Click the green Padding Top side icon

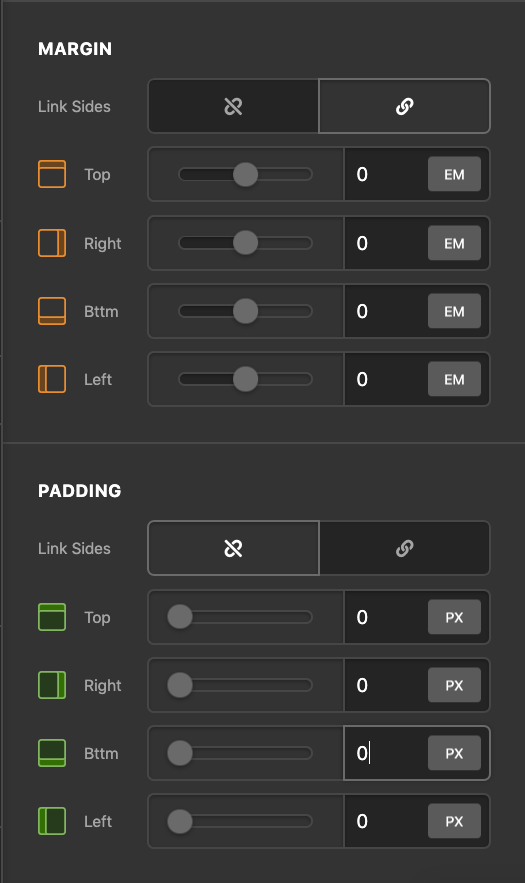(x=52, y=617)
